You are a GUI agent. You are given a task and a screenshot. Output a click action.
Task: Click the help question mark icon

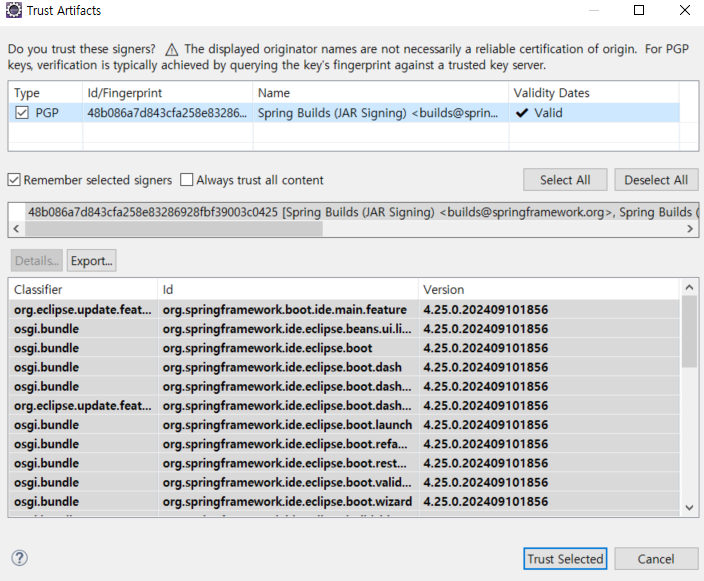[x=19, y=558]
